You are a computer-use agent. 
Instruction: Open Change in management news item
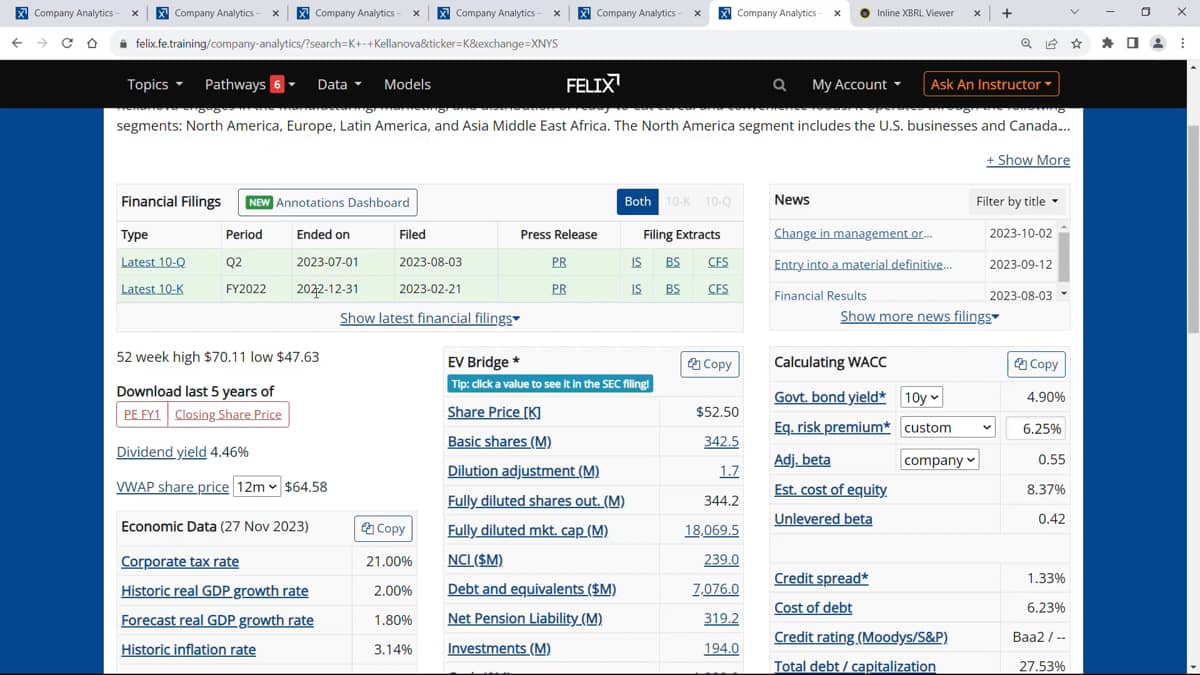[x=853, y=233]
